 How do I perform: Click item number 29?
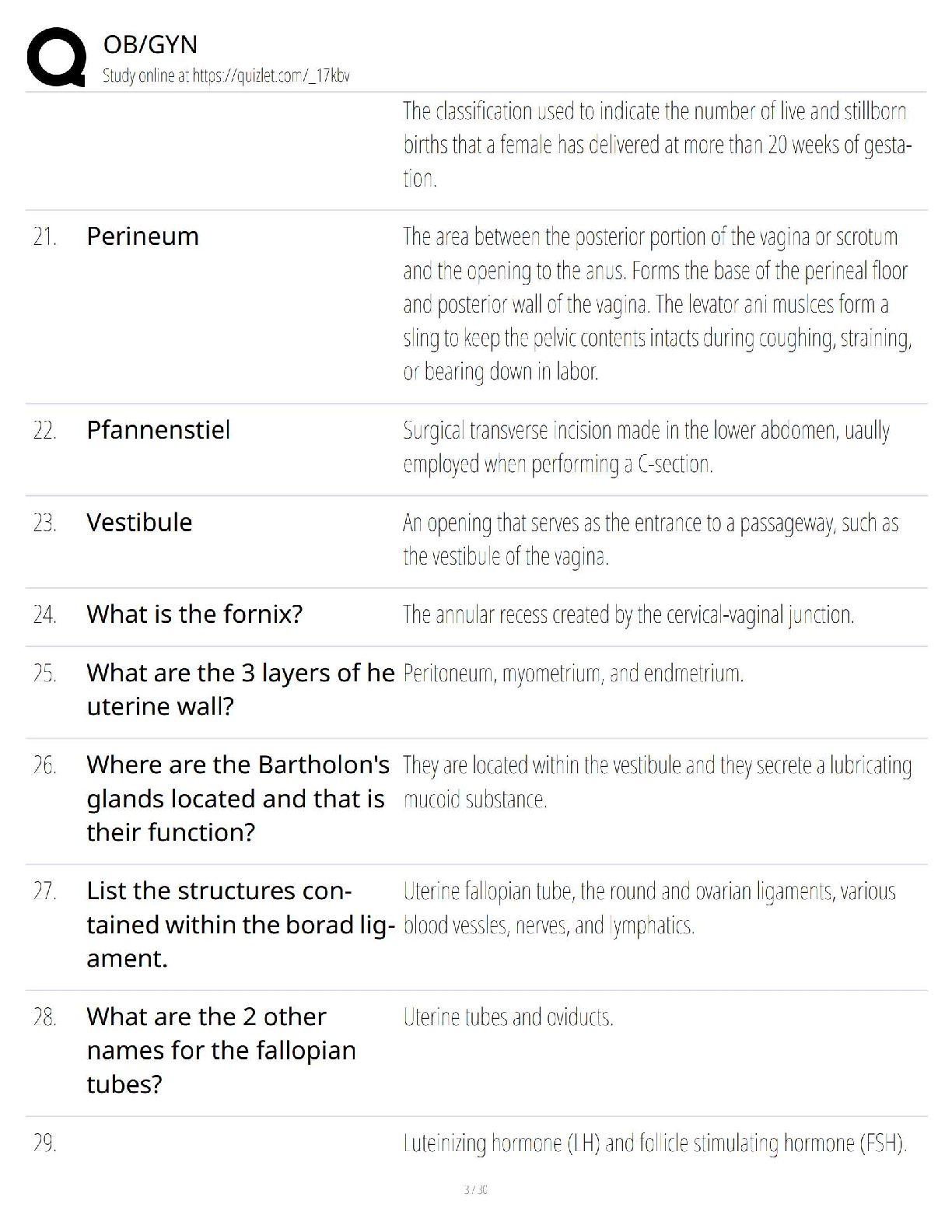pos(44,1143)
